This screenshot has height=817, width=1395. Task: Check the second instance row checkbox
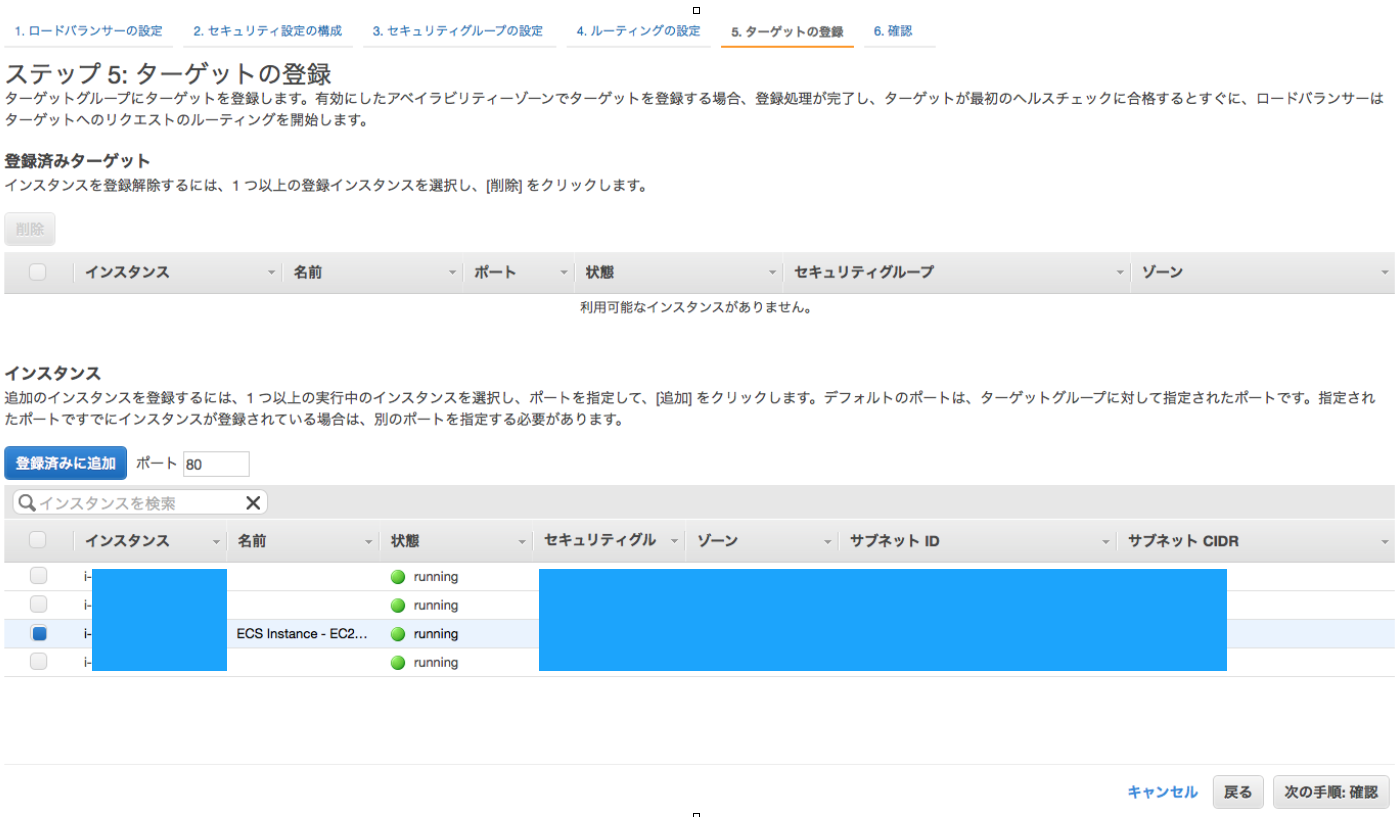[38, 604]
